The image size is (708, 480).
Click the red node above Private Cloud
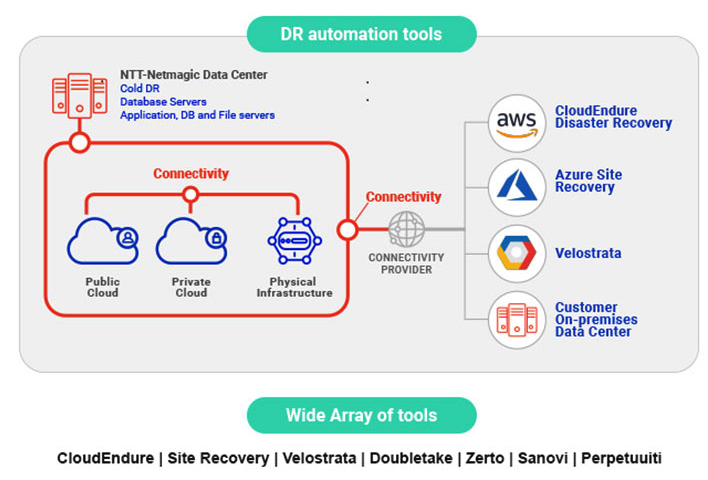tap(191, 195)
